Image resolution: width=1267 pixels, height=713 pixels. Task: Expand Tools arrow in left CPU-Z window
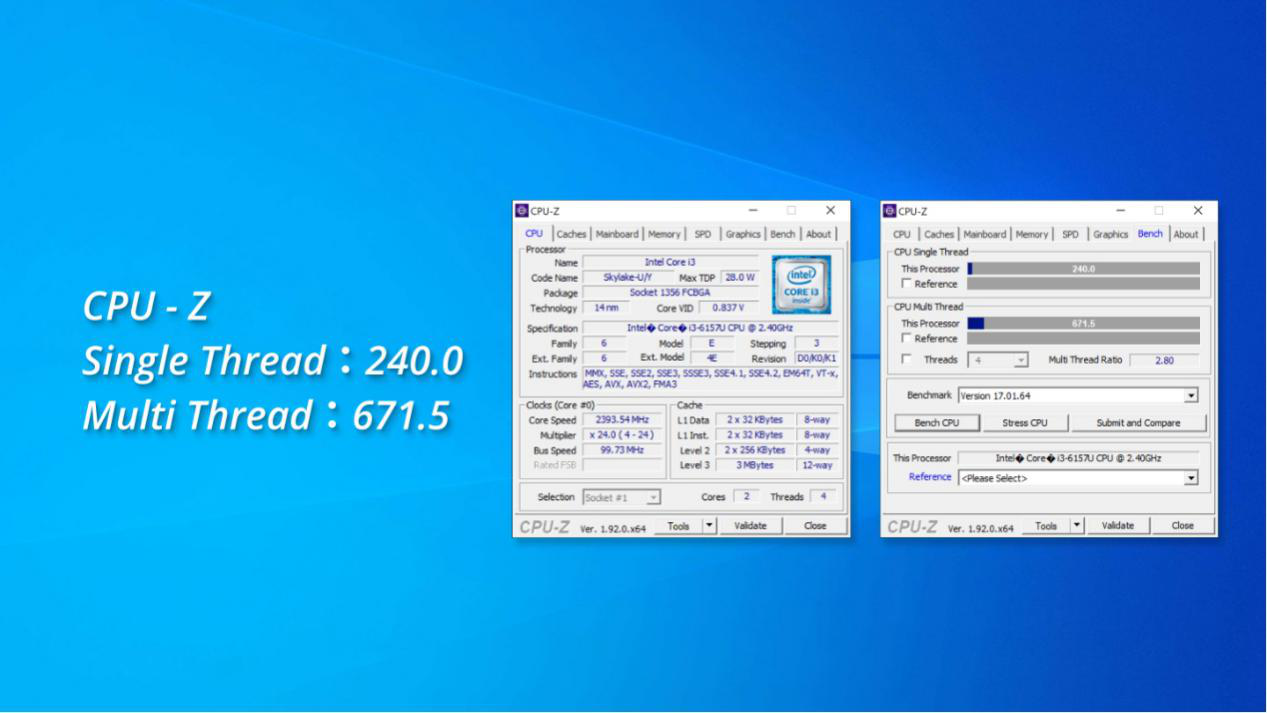coord(709,525)
